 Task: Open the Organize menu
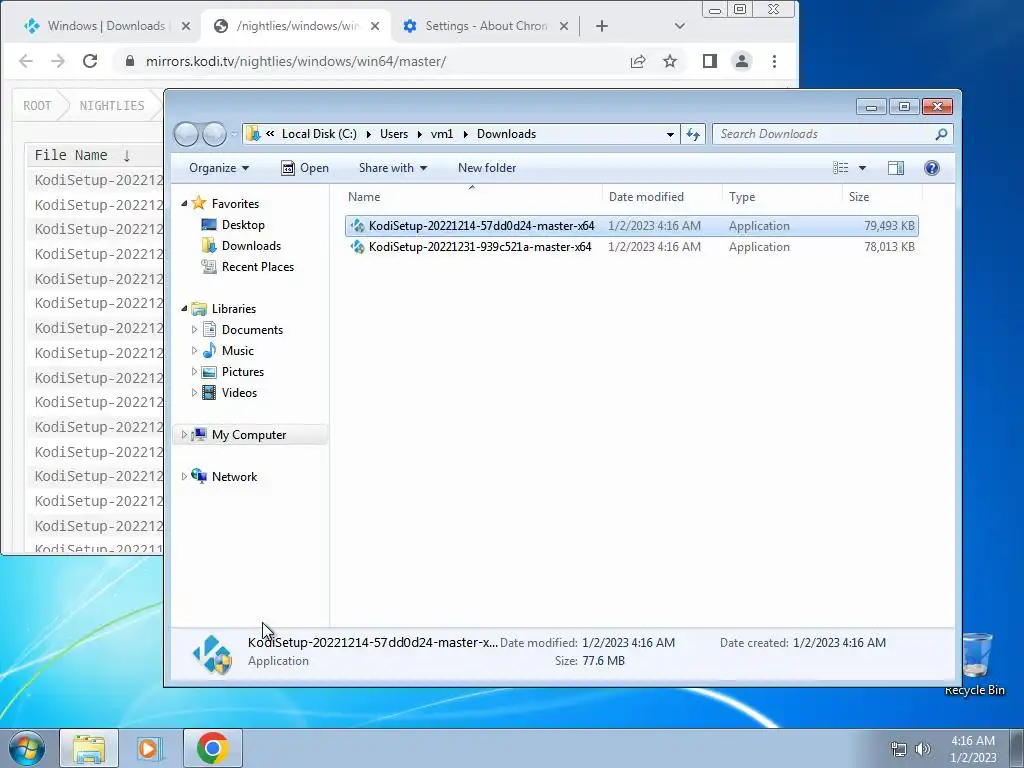[219, 168]
